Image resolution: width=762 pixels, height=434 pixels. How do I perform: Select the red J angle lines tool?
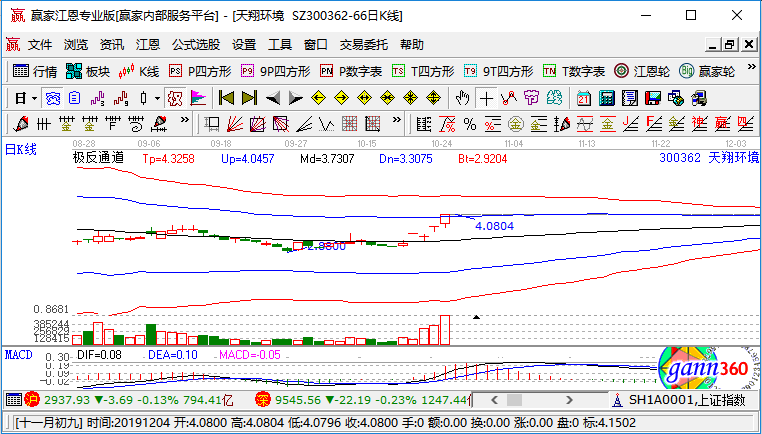[x=630, y=125]
